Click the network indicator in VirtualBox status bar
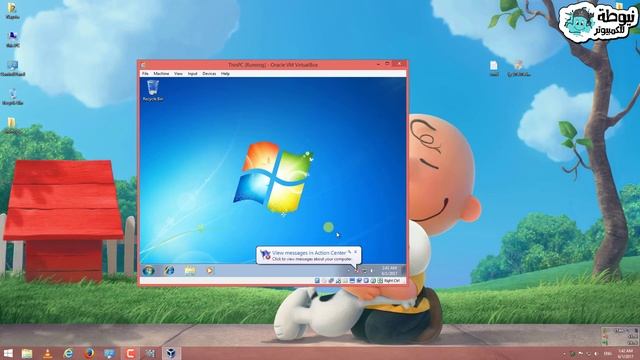This screenshot has height=360, width=640. pyautogui.click(x=338, y=281)
